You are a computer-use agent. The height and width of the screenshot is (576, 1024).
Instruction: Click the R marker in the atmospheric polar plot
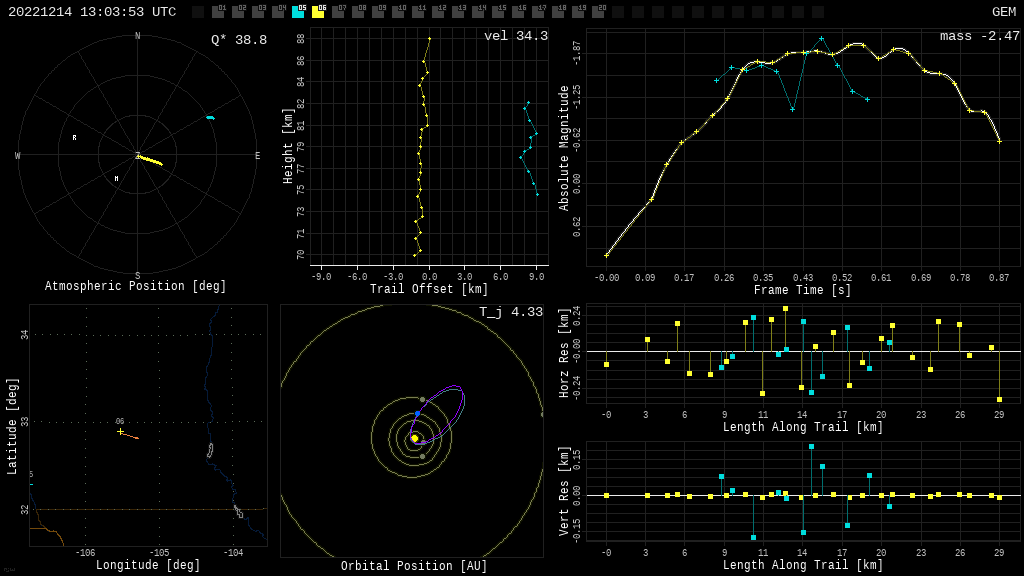pos(74,138)
